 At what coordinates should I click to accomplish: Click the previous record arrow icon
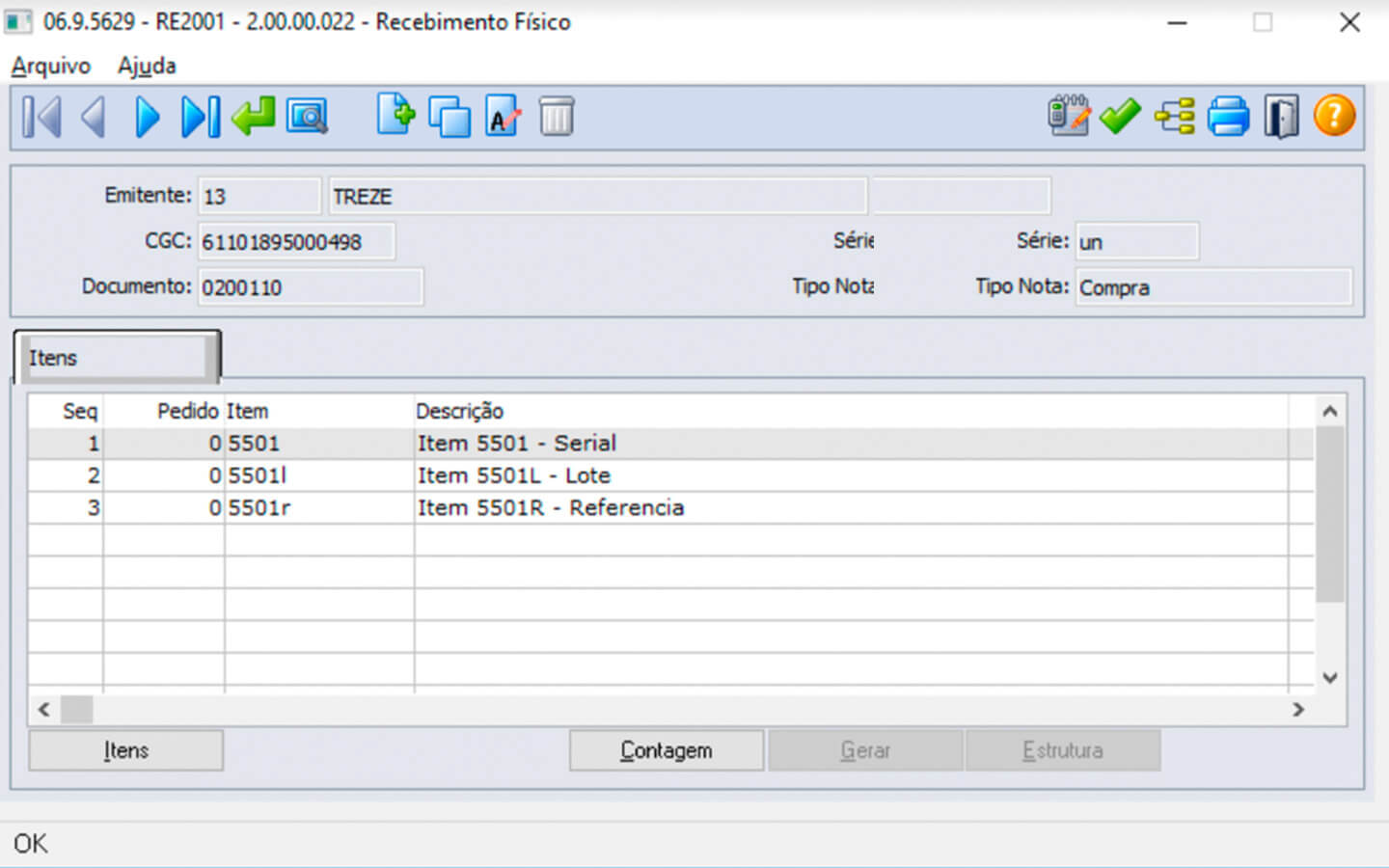point(94,118)
